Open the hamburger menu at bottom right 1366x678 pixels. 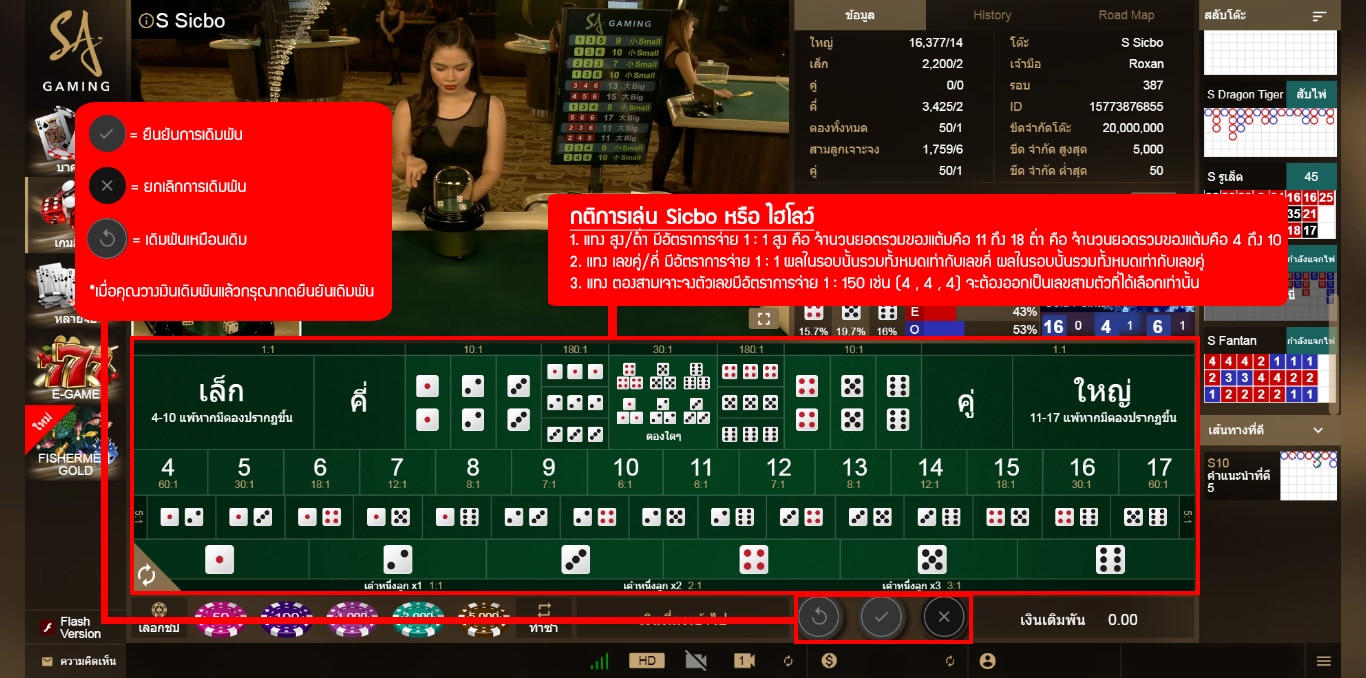[1323, 661]
